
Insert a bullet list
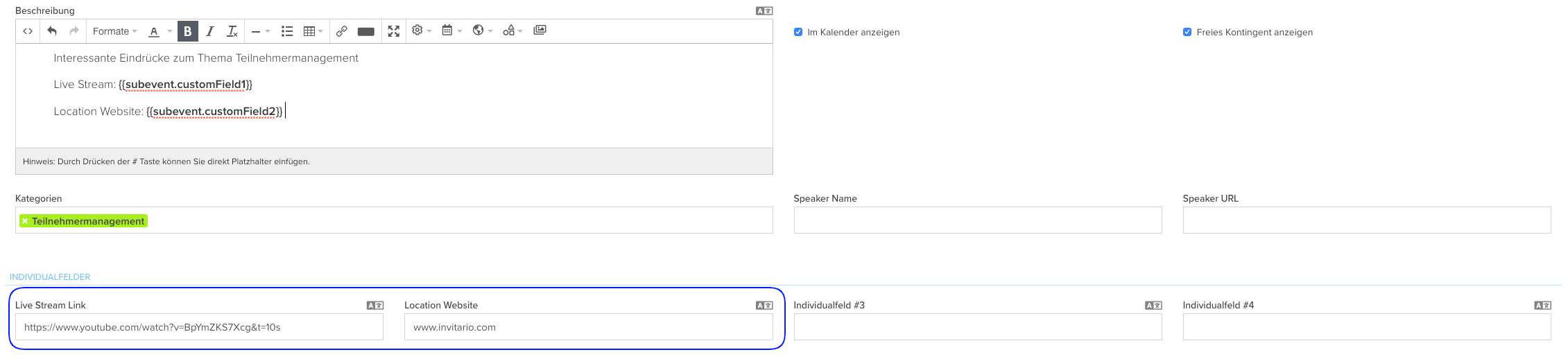tap(287, 31)
